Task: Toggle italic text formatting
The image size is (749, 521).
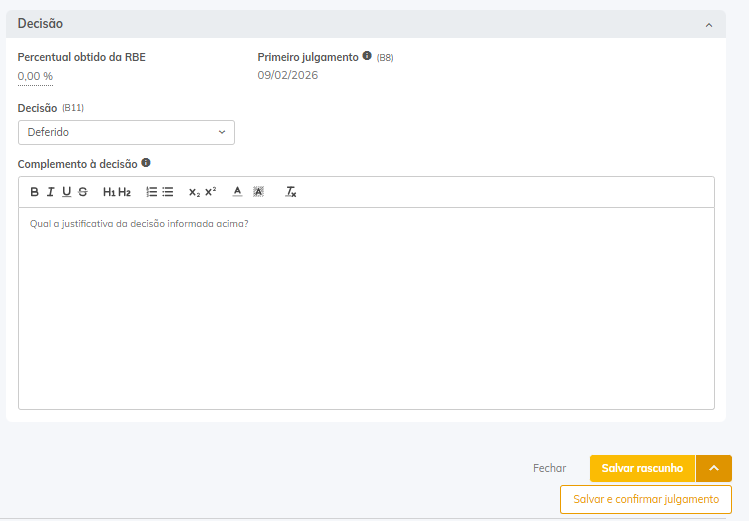Action: point(50,192)
